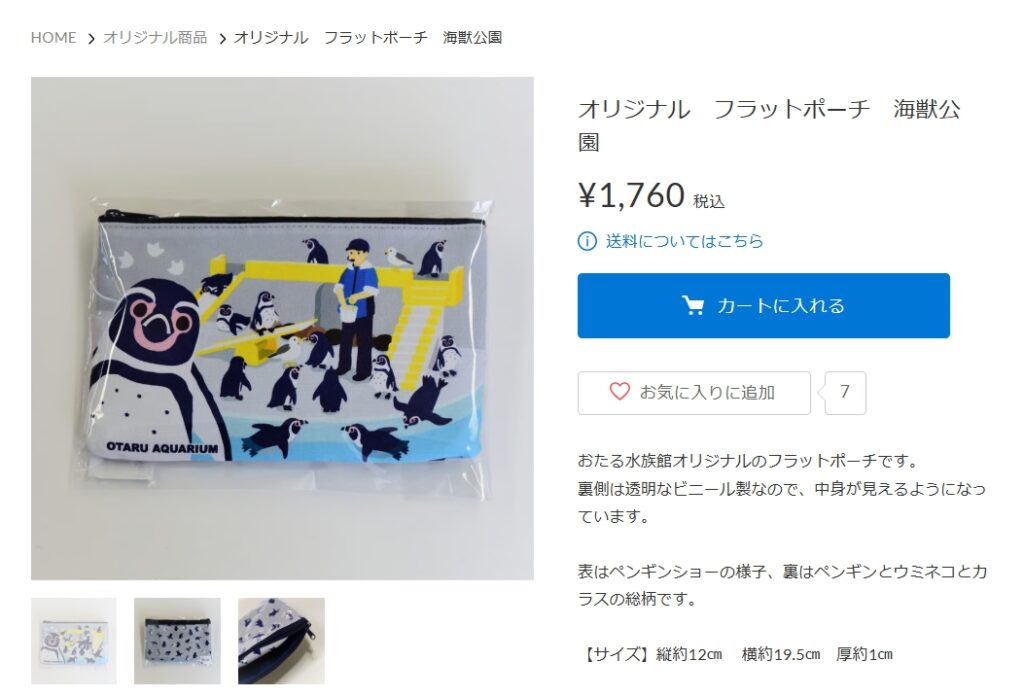Click the info circle icon beside shipping link

point(587,242)
